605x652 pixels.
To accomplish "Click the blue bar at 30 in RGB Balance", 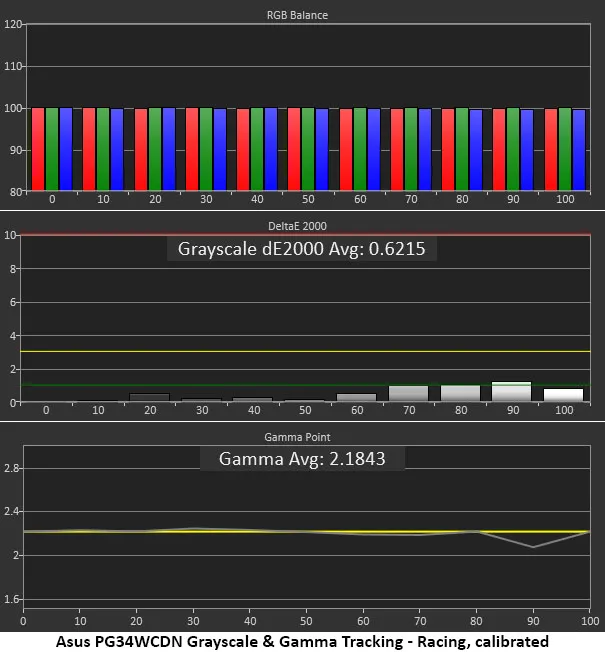I will pyautogui.click(x=220, y=148).
